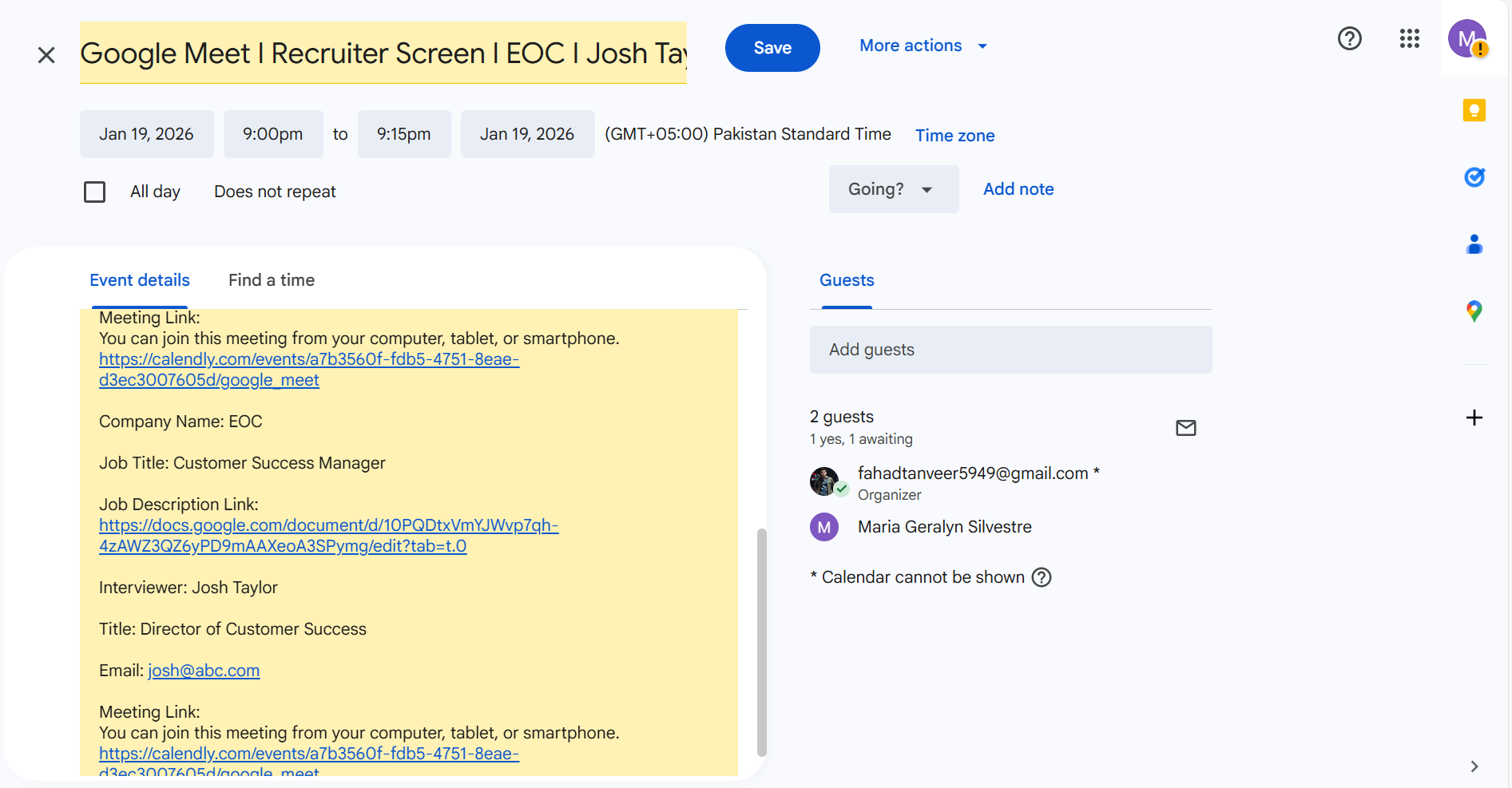This screenshot has height=788, width=1512.
Task: Click Add note link
Action: (1018, 189)
